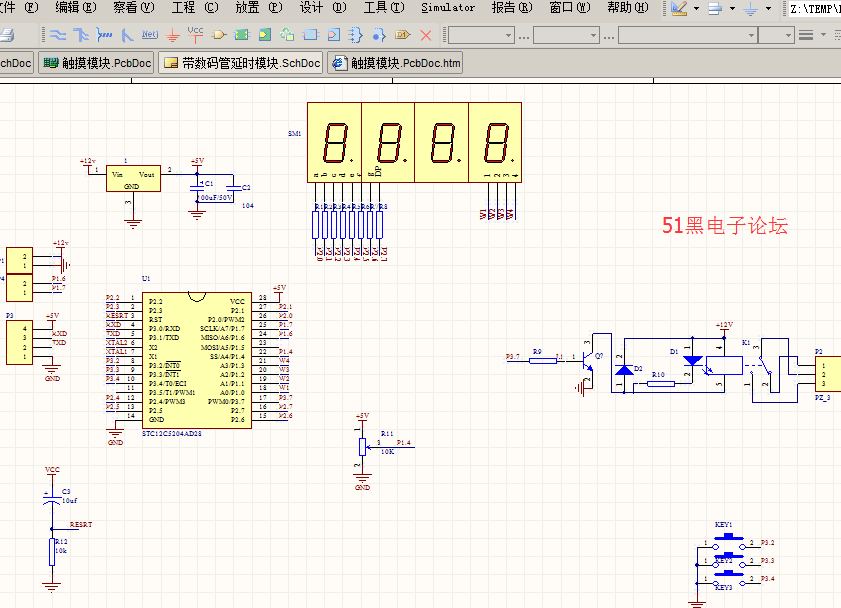Click the red X No ERC tool
Image resolution: width=841 pixels, height=608 pixels.
[x=426, y=35]
